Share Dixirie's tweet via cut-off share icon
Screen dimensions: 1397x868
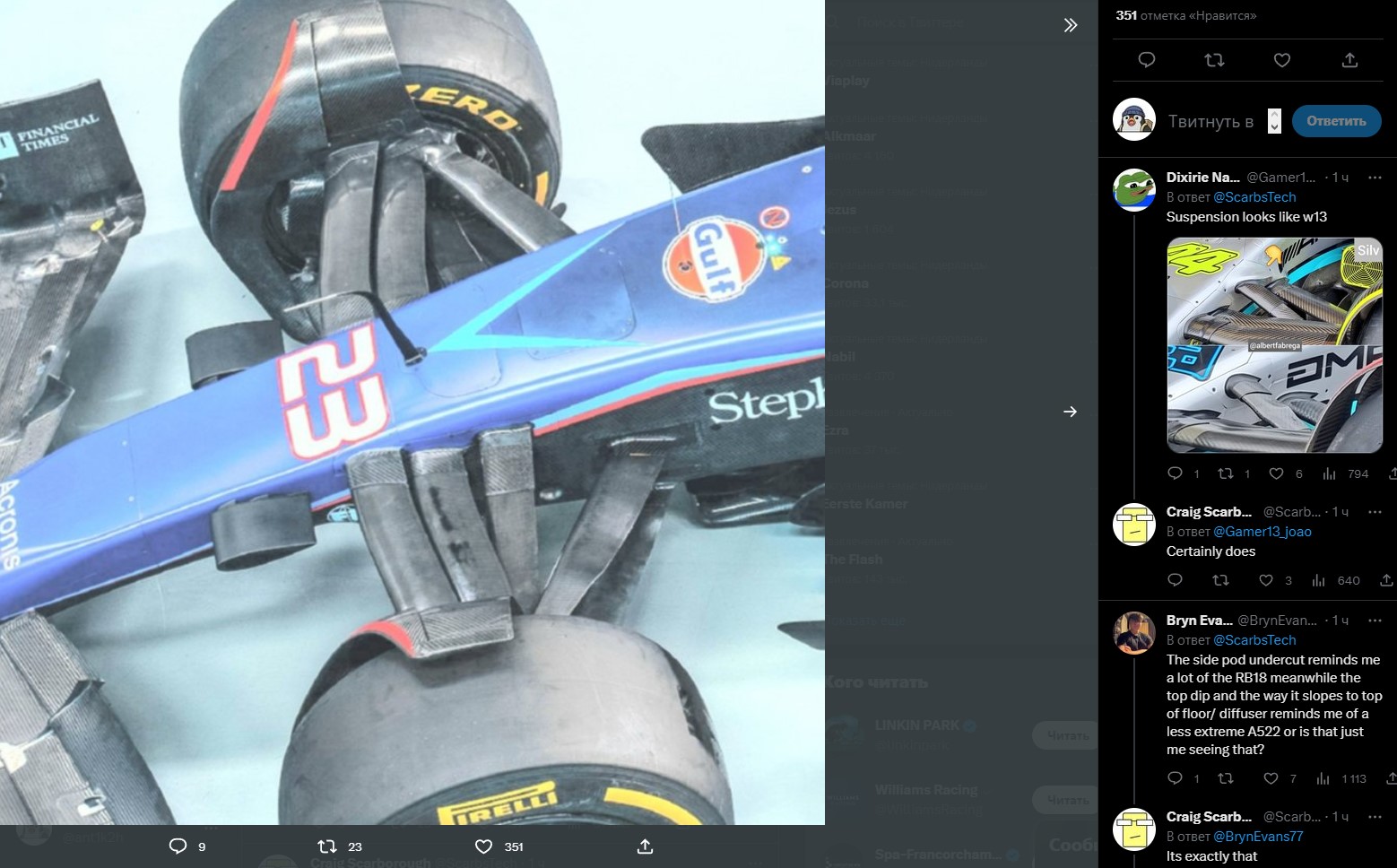pyautogui.click(x=1392, y=473)
